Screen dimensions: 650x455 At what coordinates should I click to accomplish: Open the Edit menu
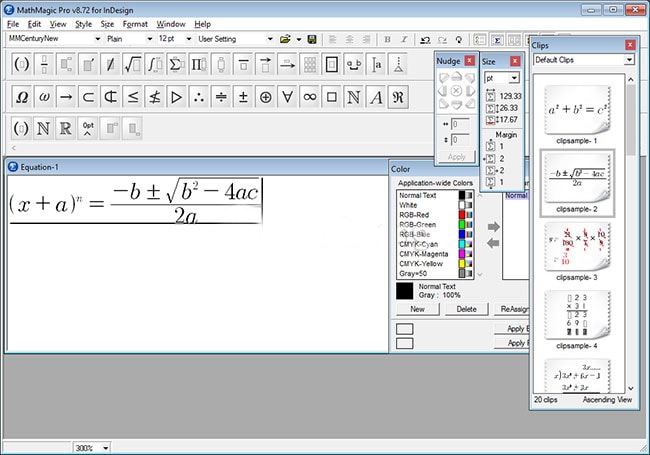(x=34, y=24)
